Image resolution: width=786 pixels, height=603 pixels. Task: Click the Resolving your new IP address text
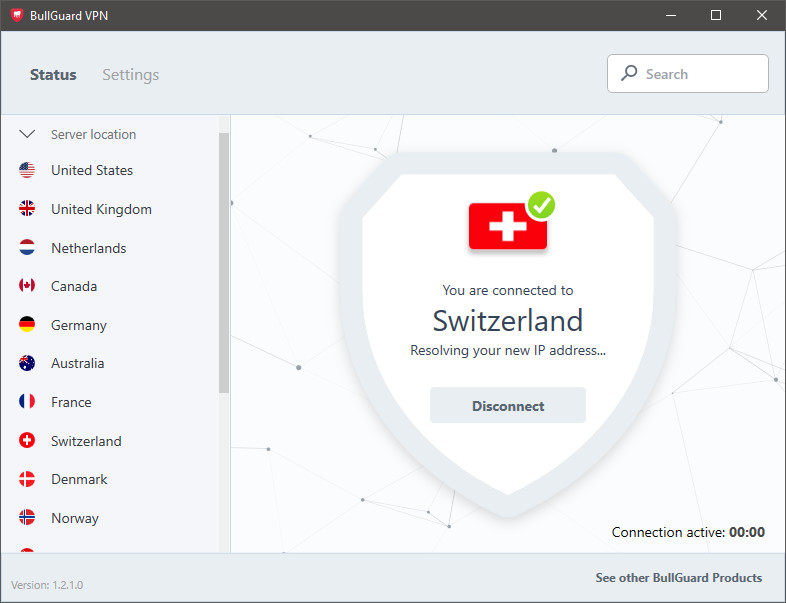coord(508,350)
